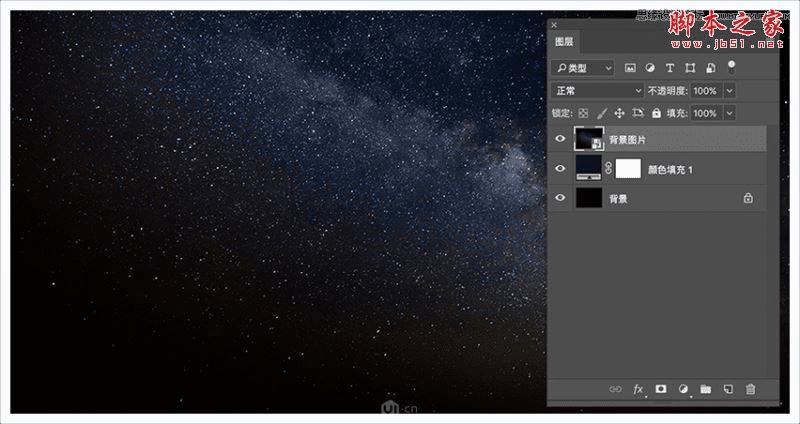Open the 类型 filter type dropdown
Image resolution: width=800 pixels, height=424 pixels.
coord(583,68)
